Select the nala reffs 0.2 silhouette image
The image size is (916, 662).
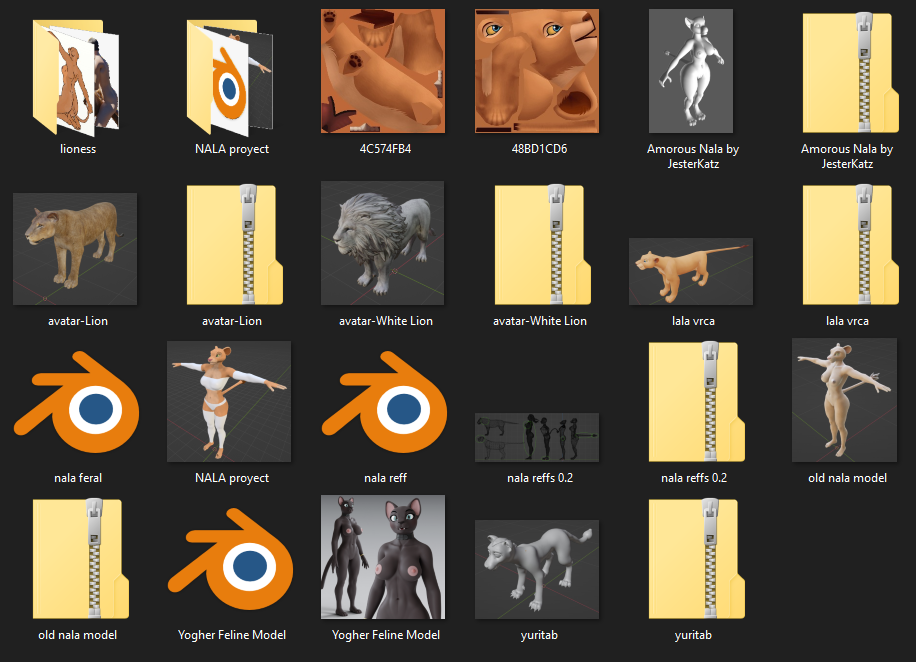537,437
